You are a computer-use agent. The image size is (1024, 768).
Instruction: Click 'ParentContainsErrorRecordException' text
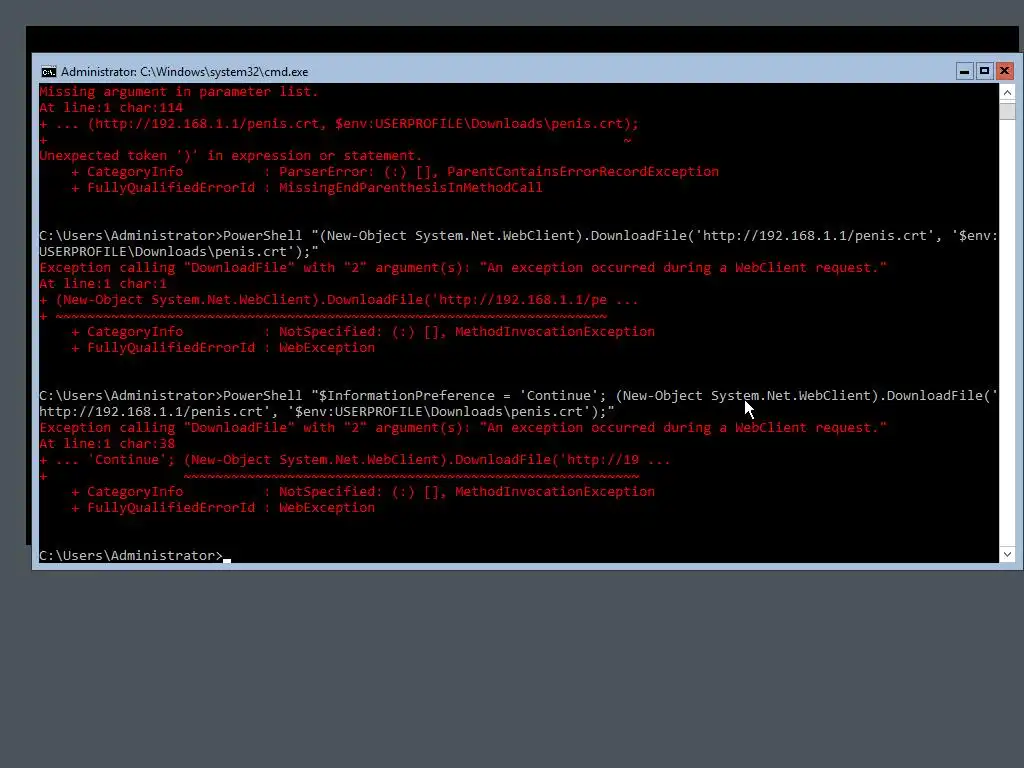[x=583, y=171]
